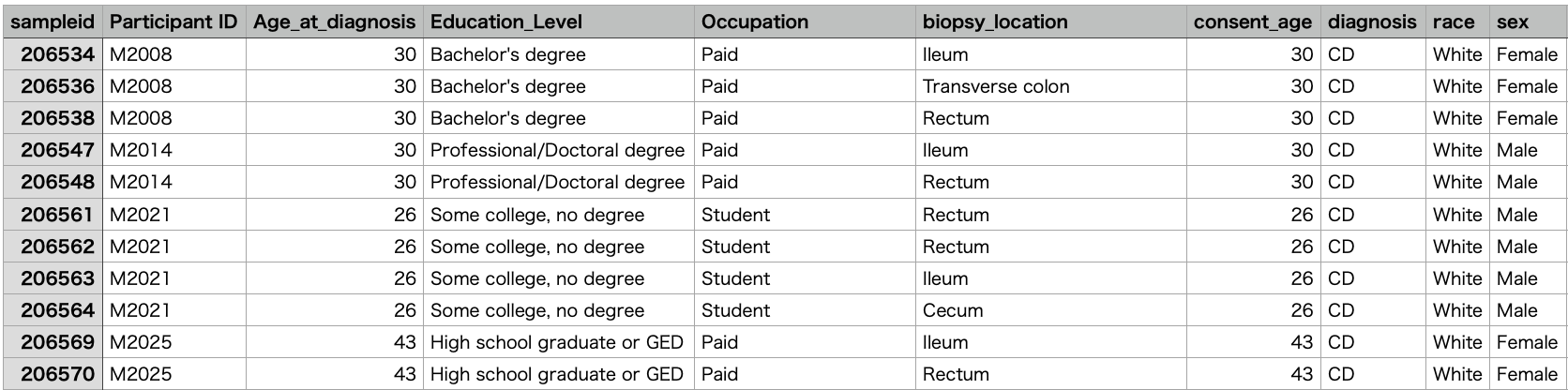Select the Participant ID column header

point(173,22)
